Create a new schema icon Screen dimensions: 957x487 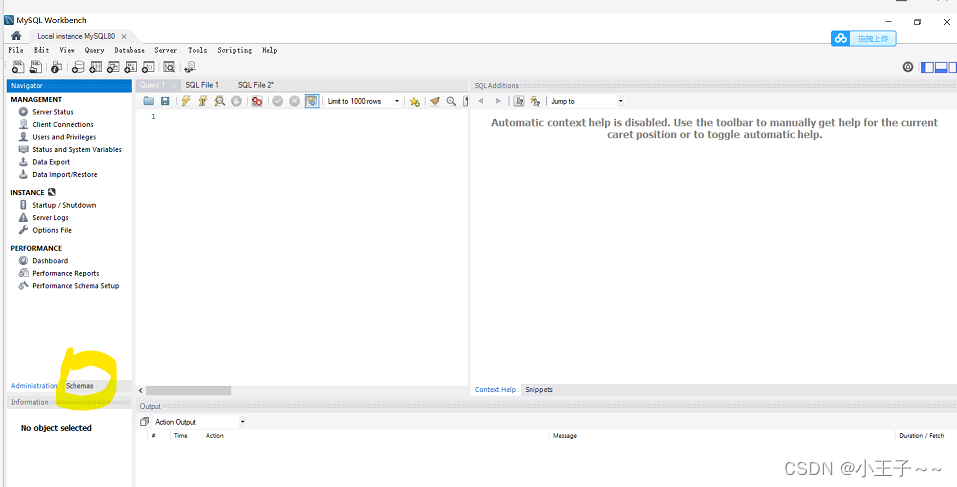(x=78, y=67)
